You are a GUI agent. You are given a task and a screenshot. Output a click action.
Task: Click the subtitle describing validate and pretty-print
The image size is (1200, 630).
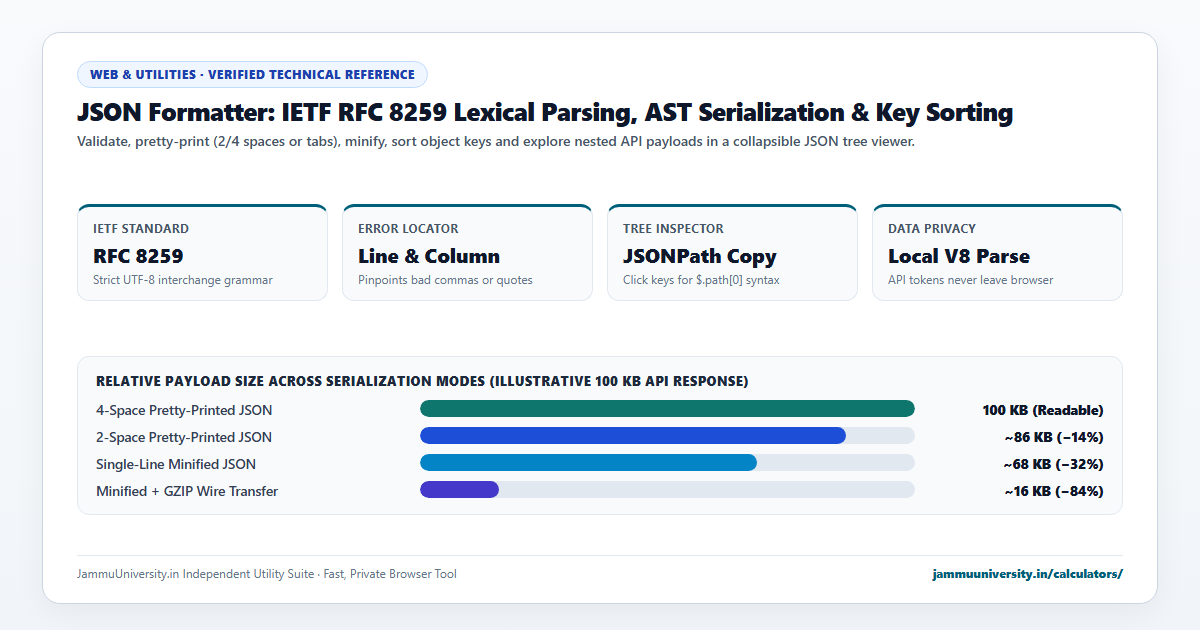point(496,142)
